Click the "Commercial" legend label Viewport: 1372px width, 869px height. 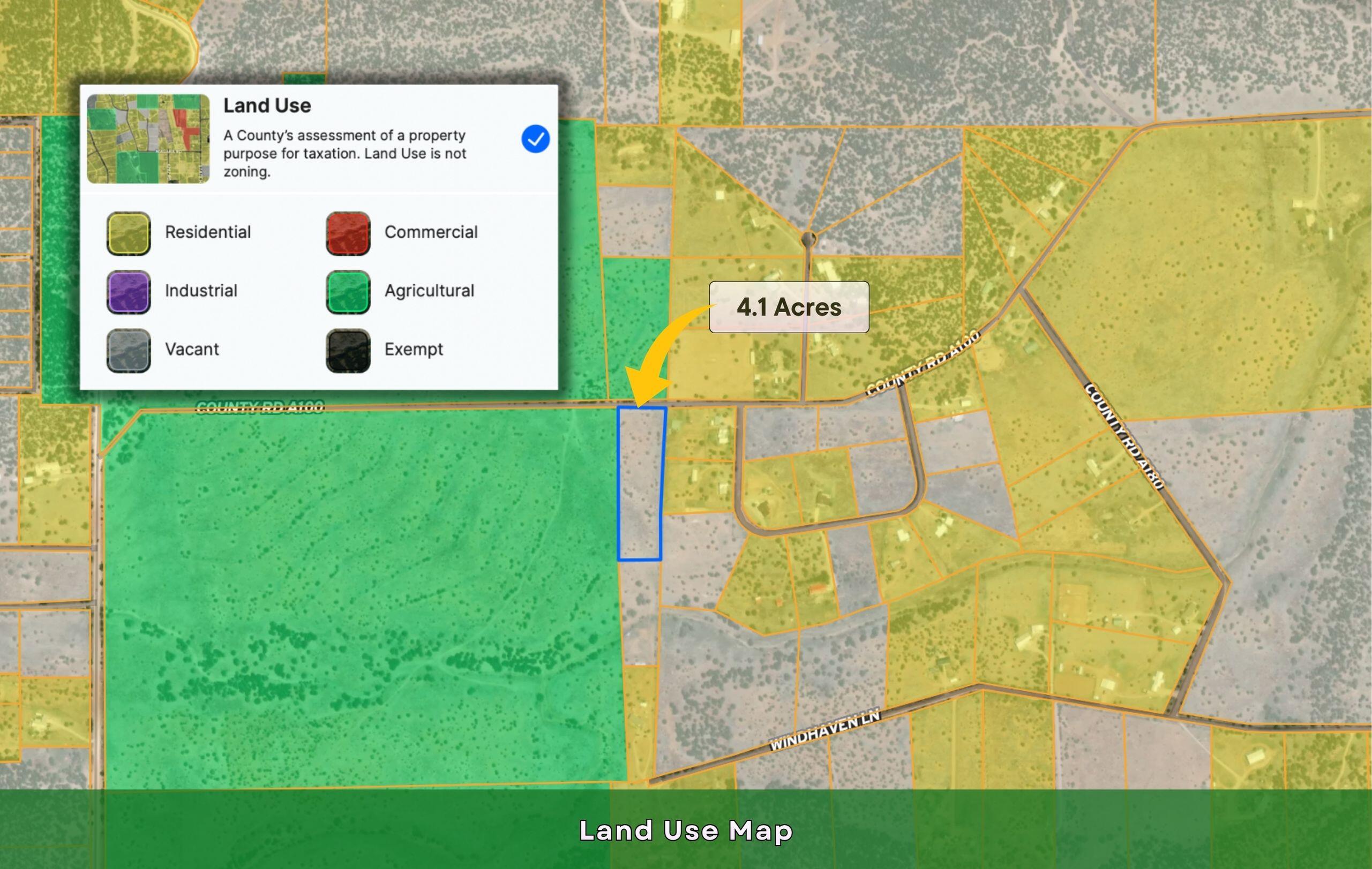(431, 232)
